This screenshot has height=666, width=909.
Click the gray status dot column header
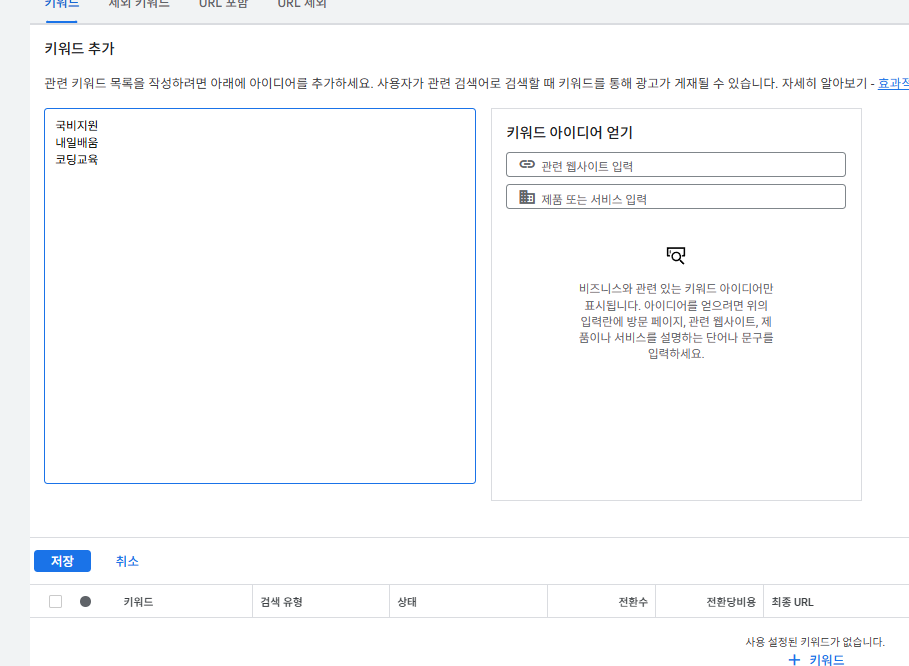(x=85, y=602)
